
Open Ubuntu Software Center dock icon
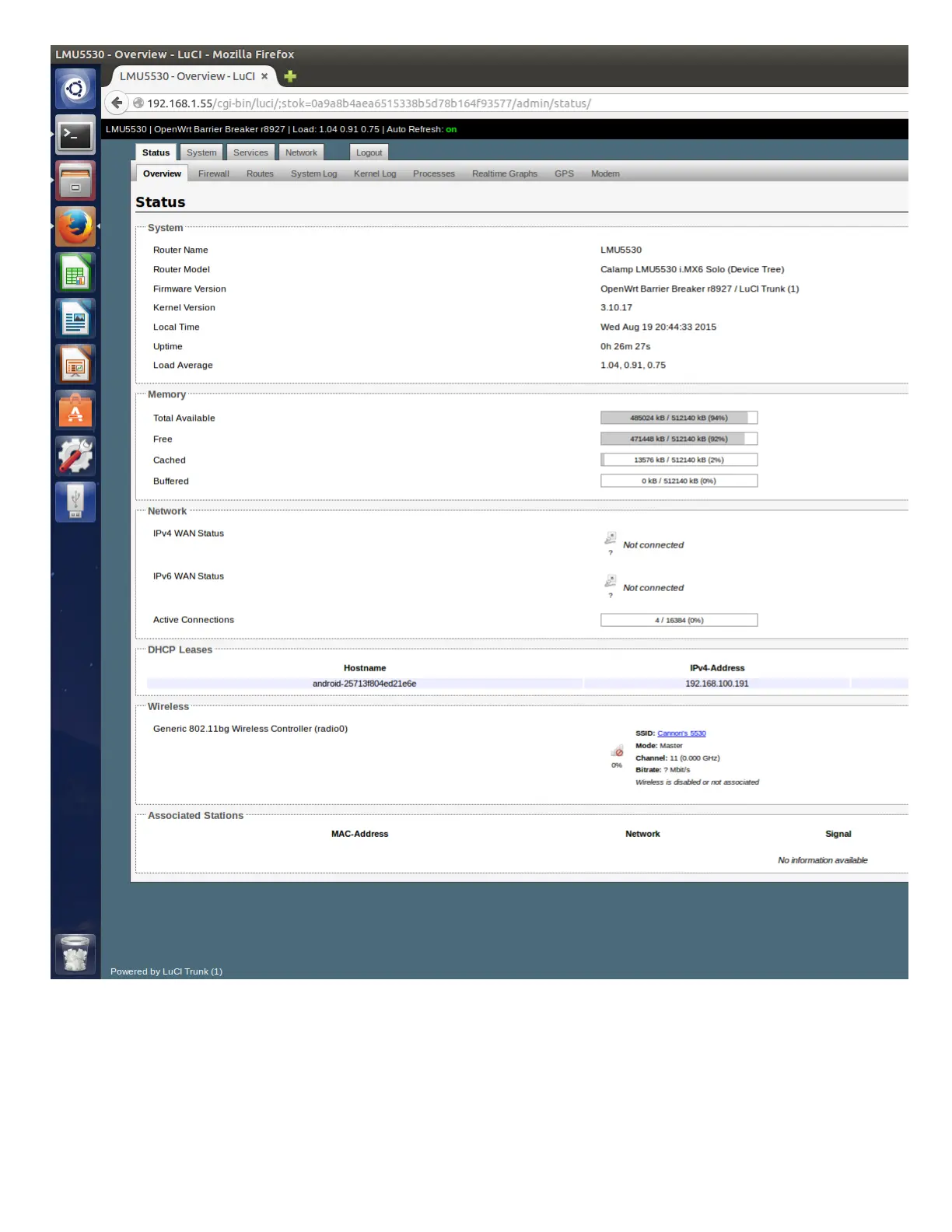point(75,411)
